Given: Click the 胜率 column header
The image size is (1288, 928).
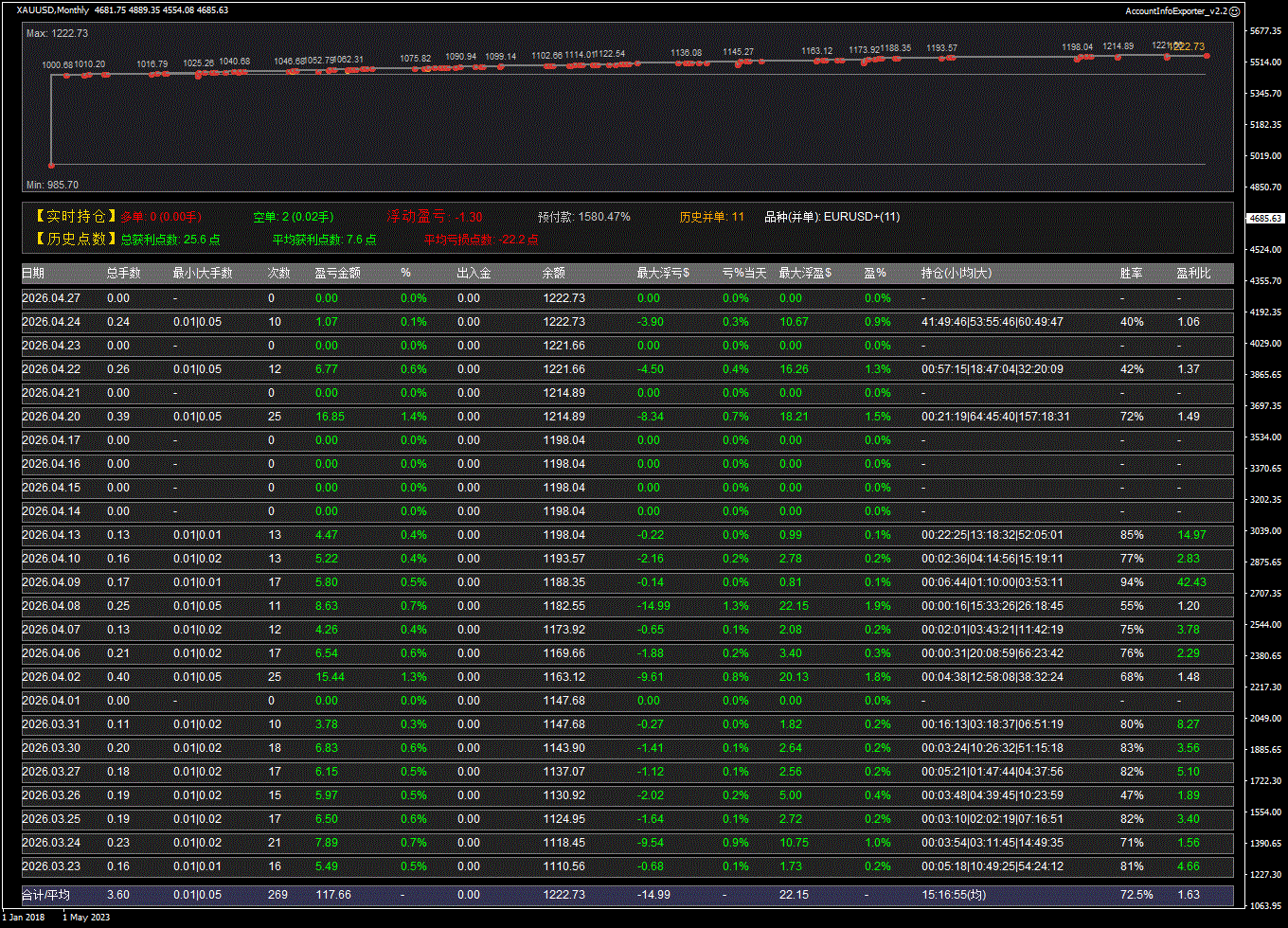Looking at the screenshot, I should (x=1131, y=274).
